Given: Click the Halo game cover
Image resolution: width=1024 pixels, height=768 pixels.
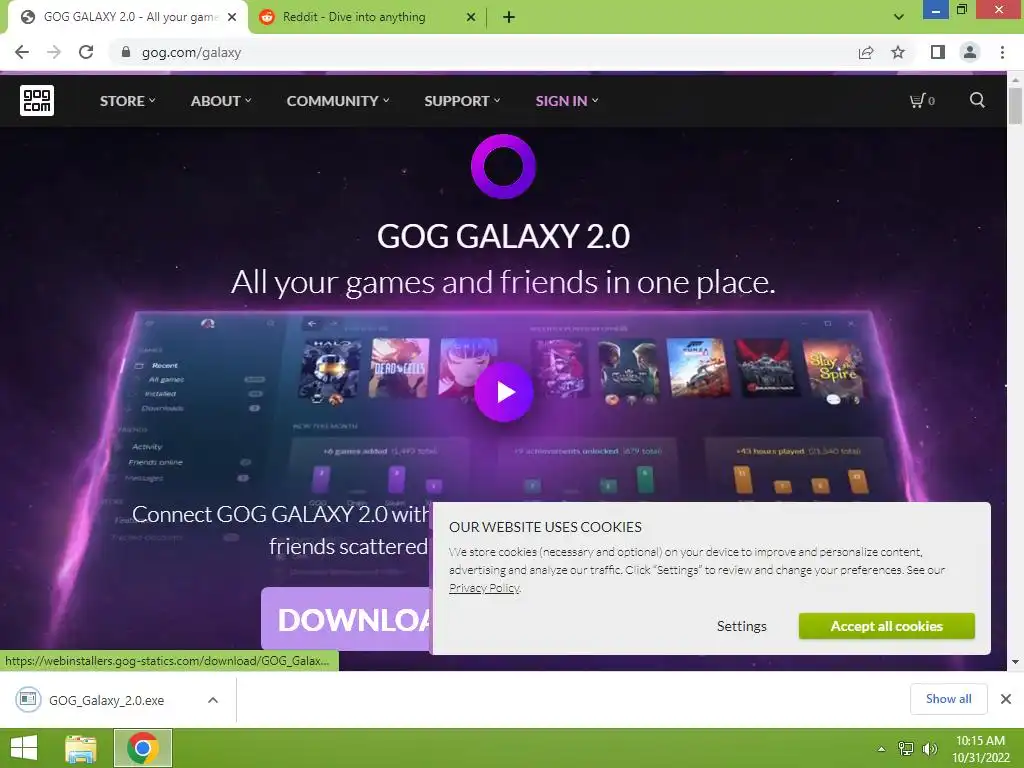Looking at the screenshot, I should click(330, 368).
